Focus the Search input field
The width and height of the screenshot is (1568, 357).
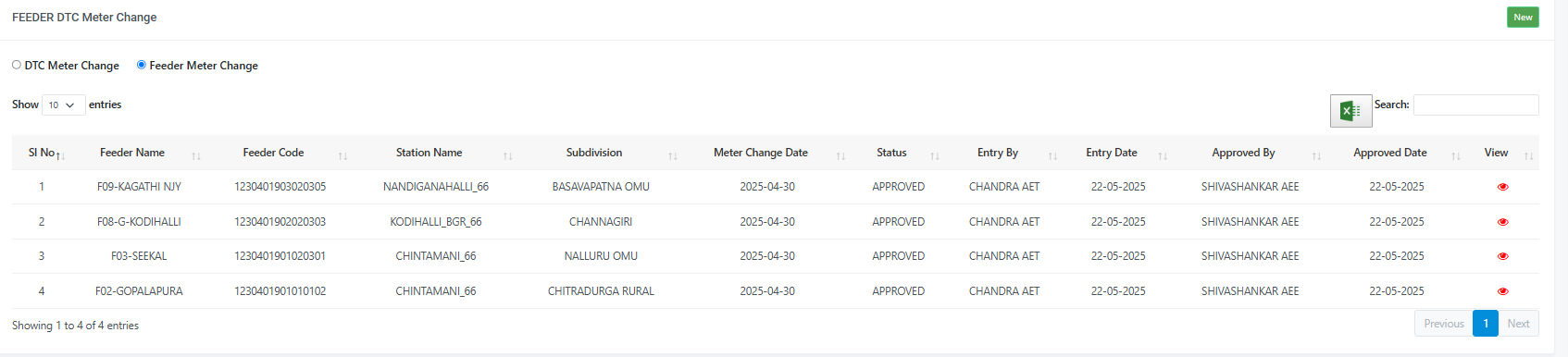(1475, 105)
